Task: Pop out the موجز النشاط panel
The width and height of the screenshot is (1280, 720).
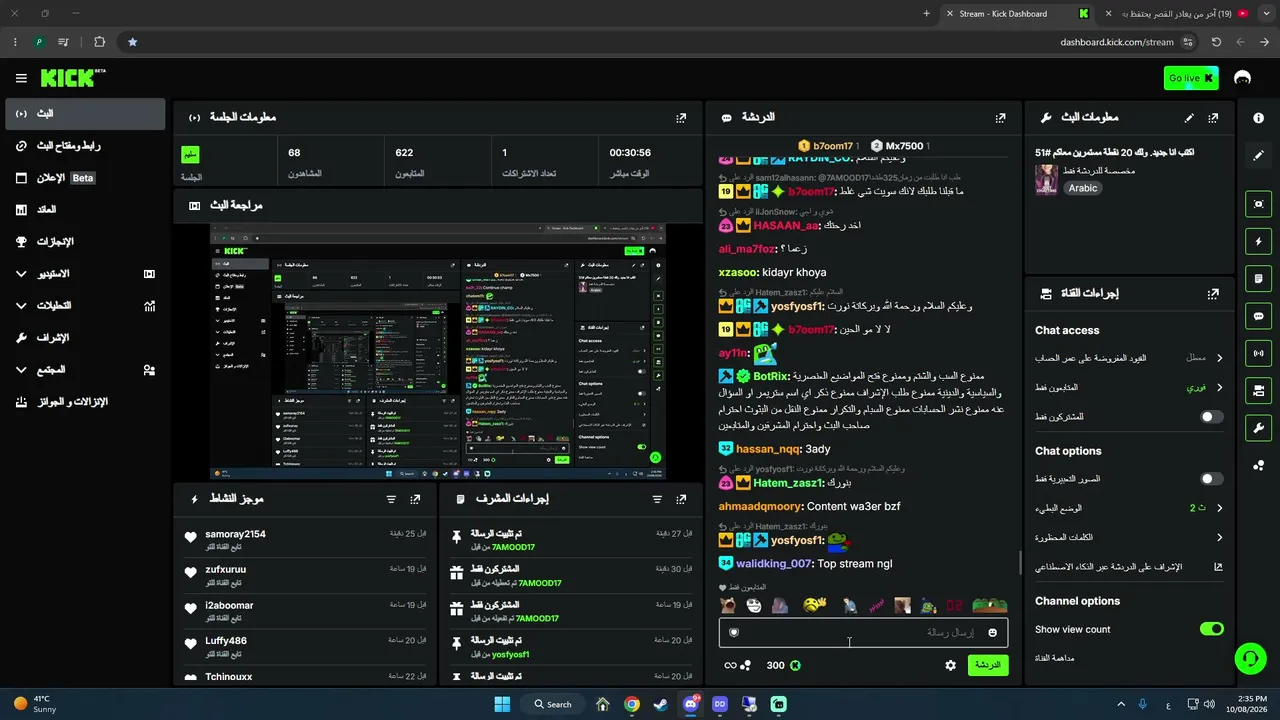Action: [x=415, y=499]
